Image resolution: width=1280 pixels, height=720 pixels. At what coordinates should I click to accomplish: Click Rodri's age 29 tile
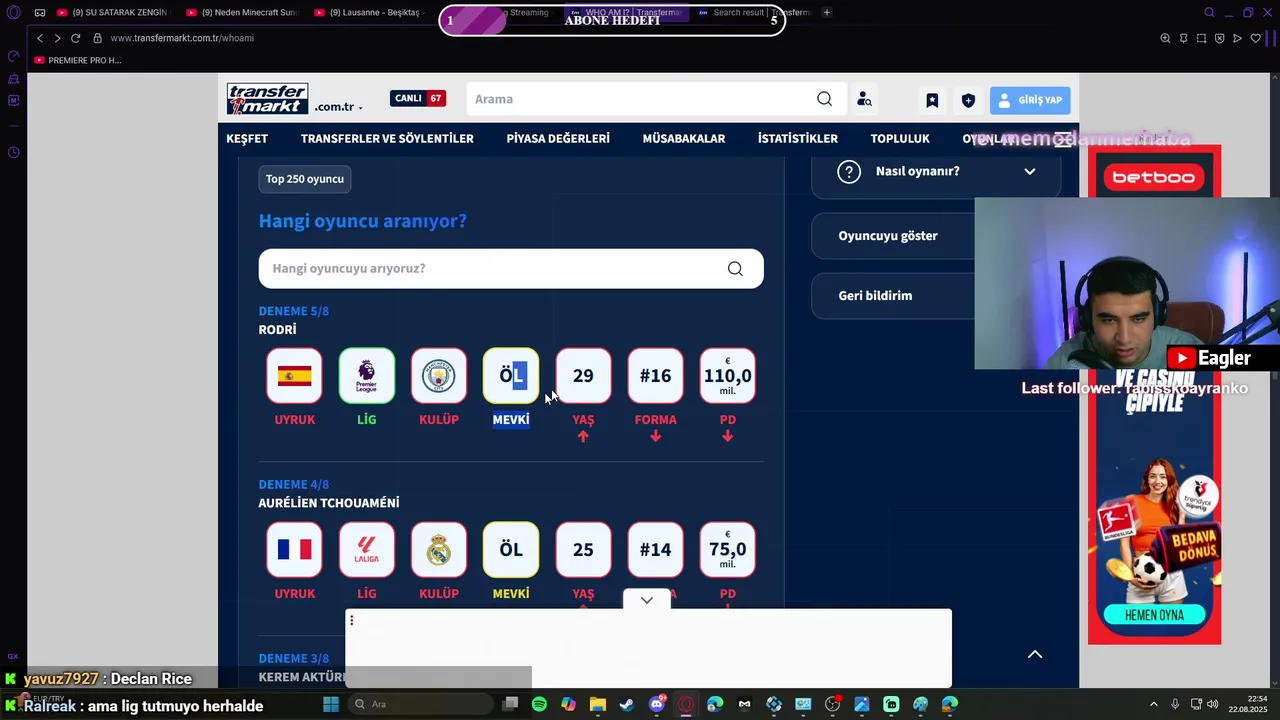[583, 376]
